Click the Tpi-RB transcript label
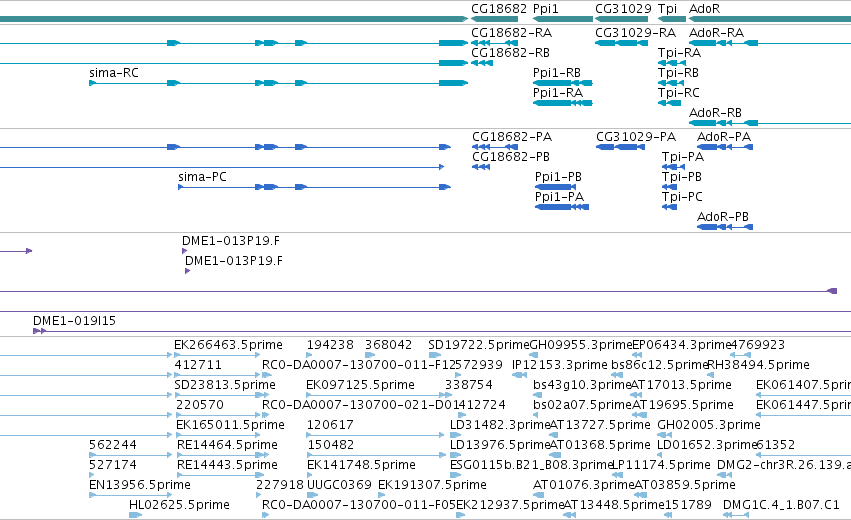Image resolution: width=851 pixels, height=520 pixels. click(678, 73)
